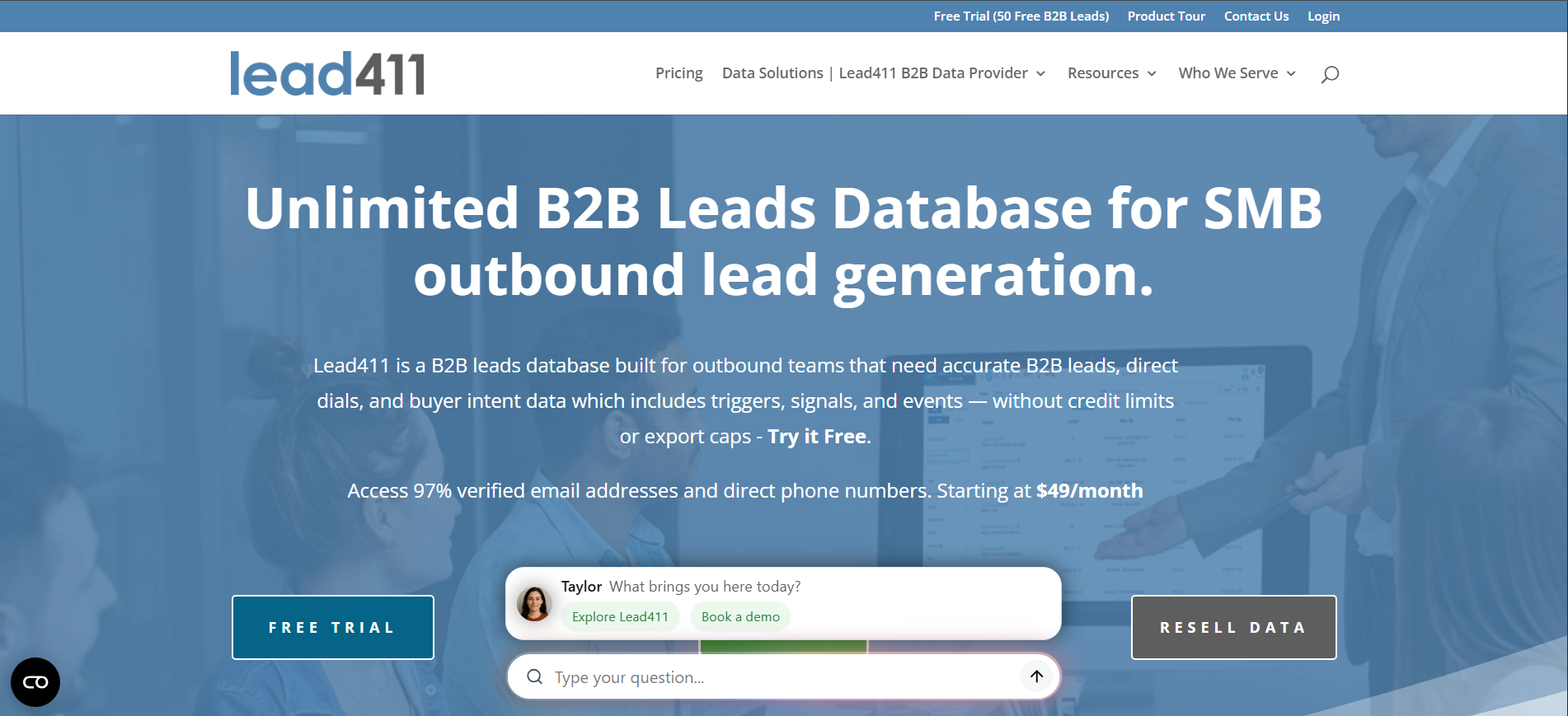Image resolution: width=1568 pixels, height=716 pixels.
Task: Choose the Explore Lead411 chat suggestion
Action: point(621,616)
